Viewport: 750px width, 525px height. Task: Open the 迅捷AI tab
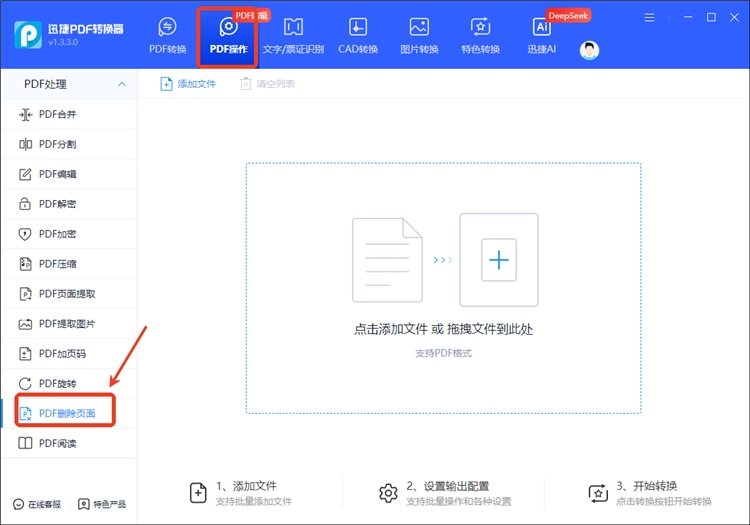coord(541,36)
